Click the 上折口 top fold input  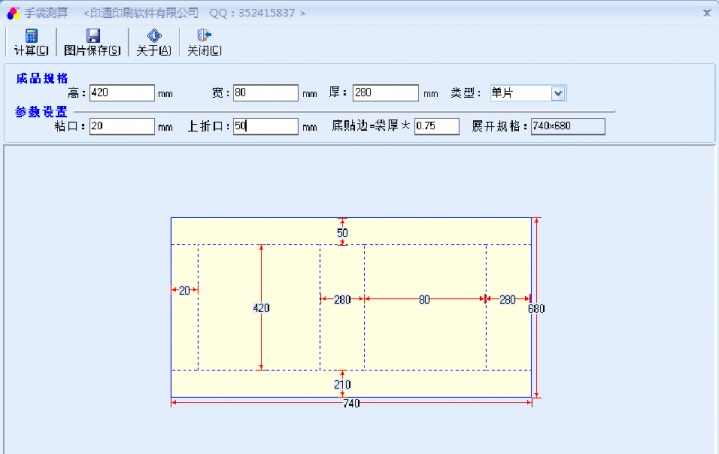(265, 127)
